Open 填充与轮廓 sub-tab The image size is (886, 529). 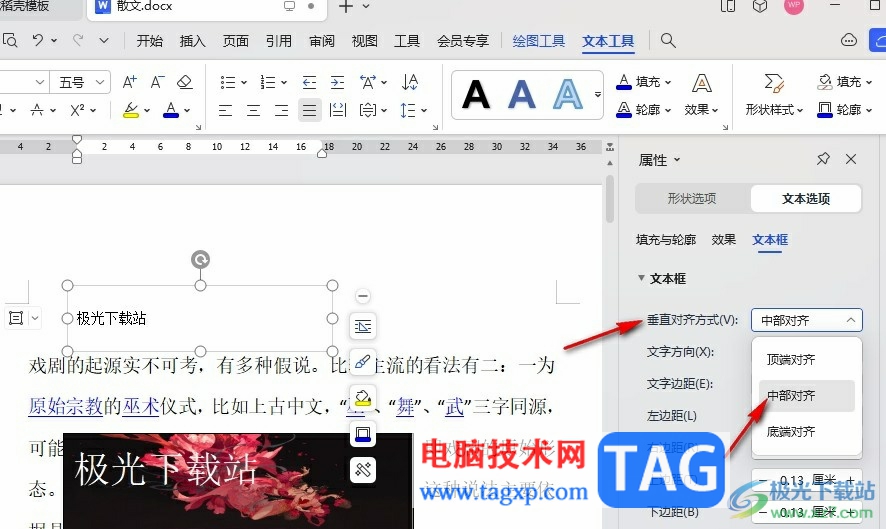coord(666,240)
